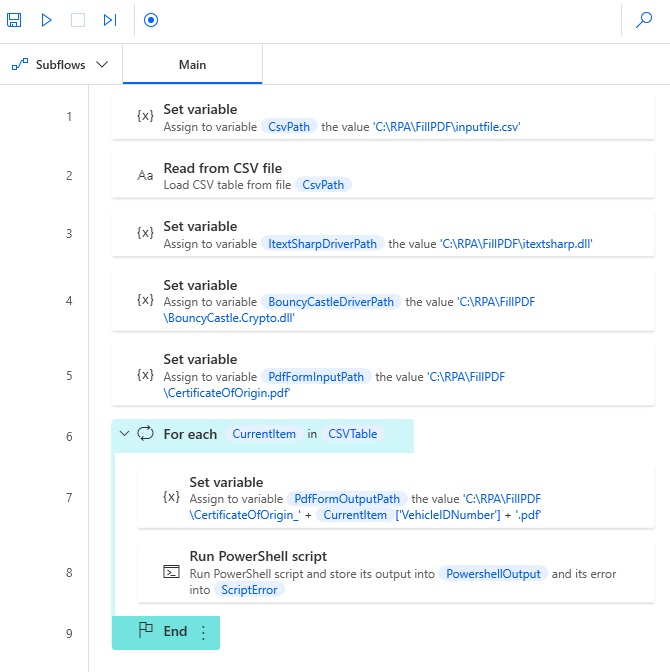Select the Read from CSV file action
The height and width of the screenshot is (672, 670).
383,176
